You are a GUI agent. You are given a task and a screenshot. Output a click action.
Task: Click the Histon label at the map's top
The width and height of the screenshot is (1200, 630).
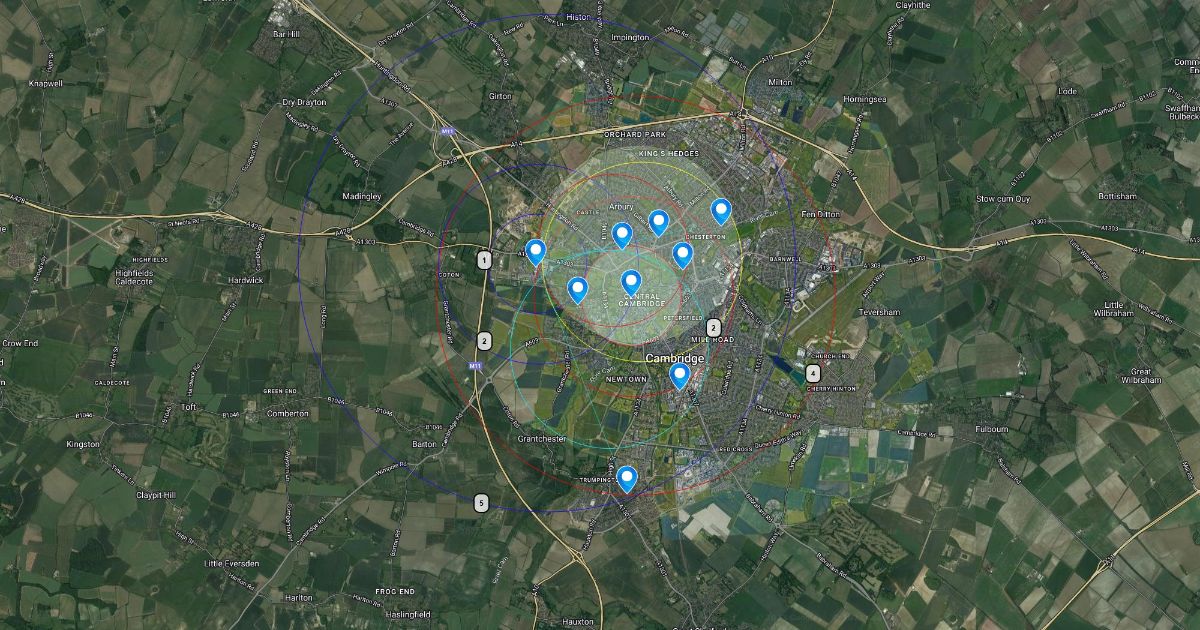[579, 18]
